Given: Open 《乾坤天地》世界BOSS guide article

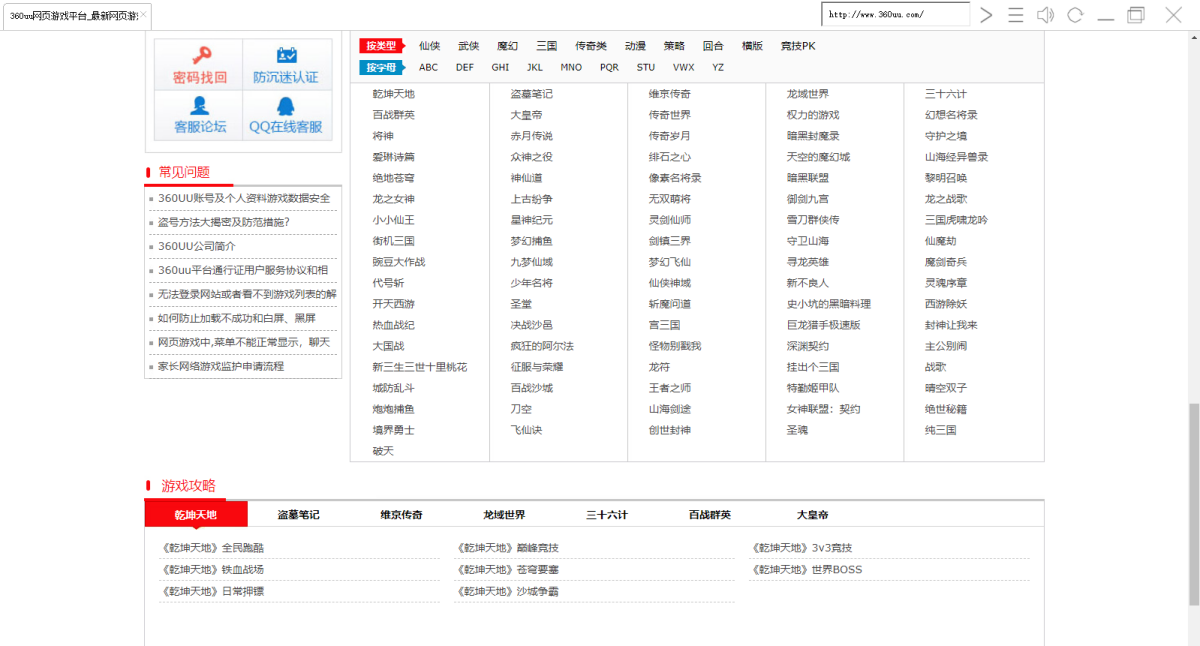Looking at the screenshot, I should point(807,570).
